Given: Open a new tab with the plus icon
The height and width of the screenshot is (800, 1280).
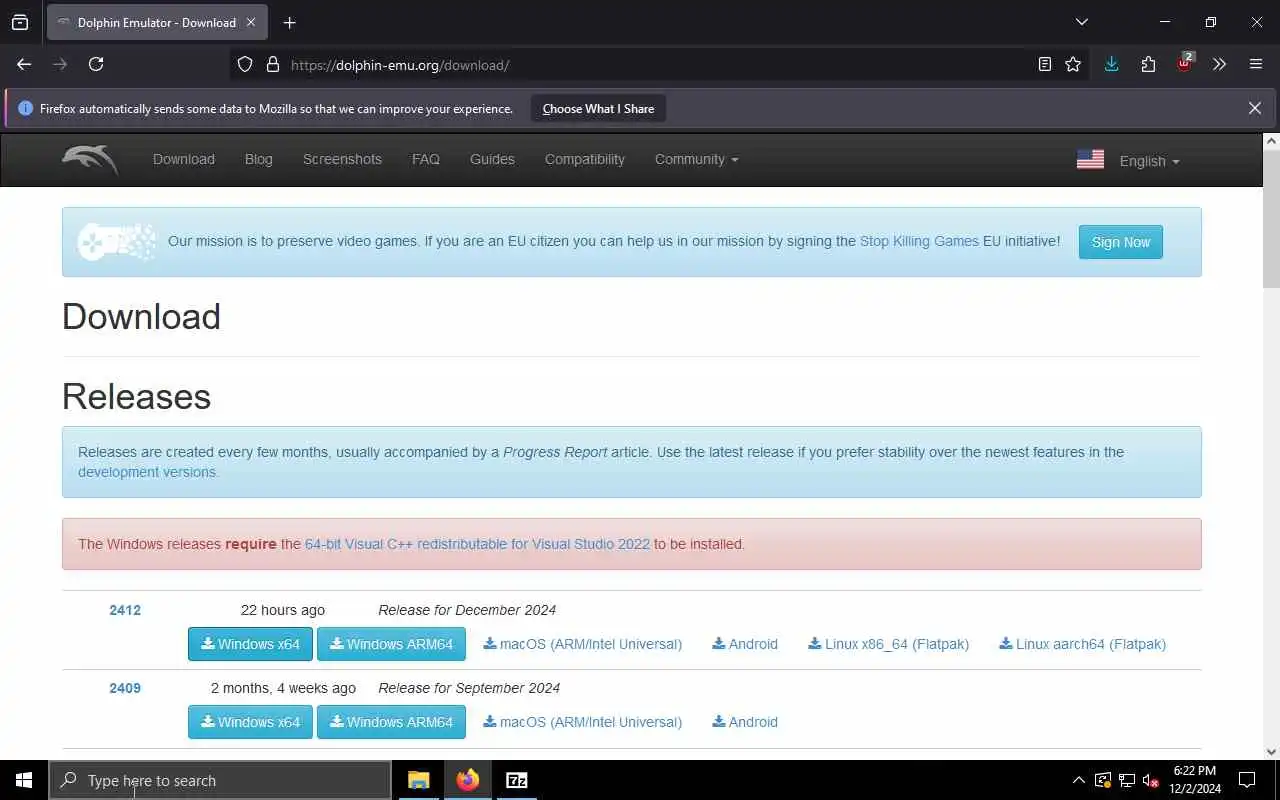Looking at the screenshot, I should pos(289,22).
